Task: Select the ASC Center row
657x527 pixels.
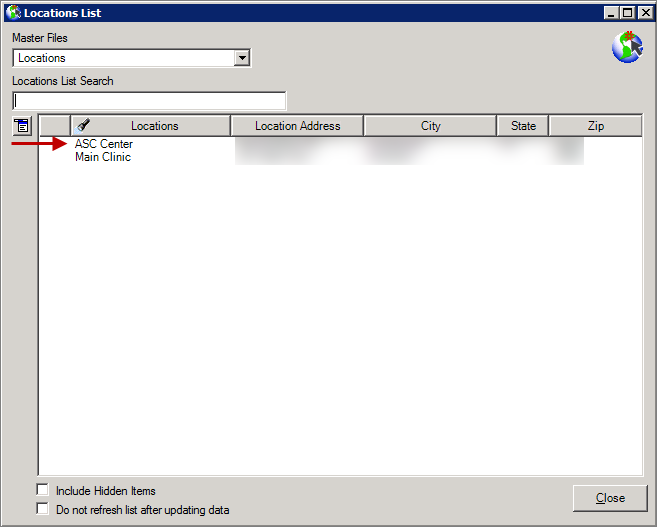Action: tap(340, 144)
